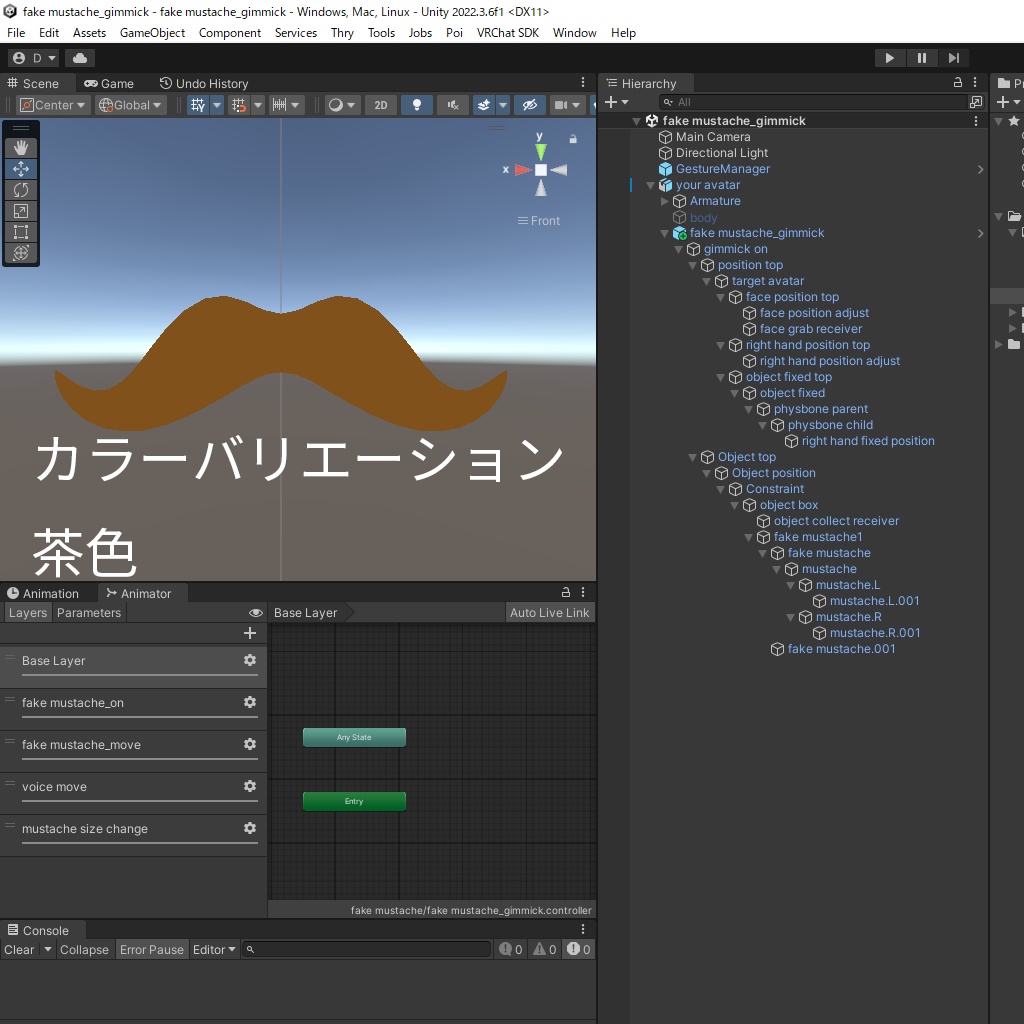Select the voice move animator layer
Image resolution: width=1024 pixels, height=1024 pixels.
(x=55, y=787)
